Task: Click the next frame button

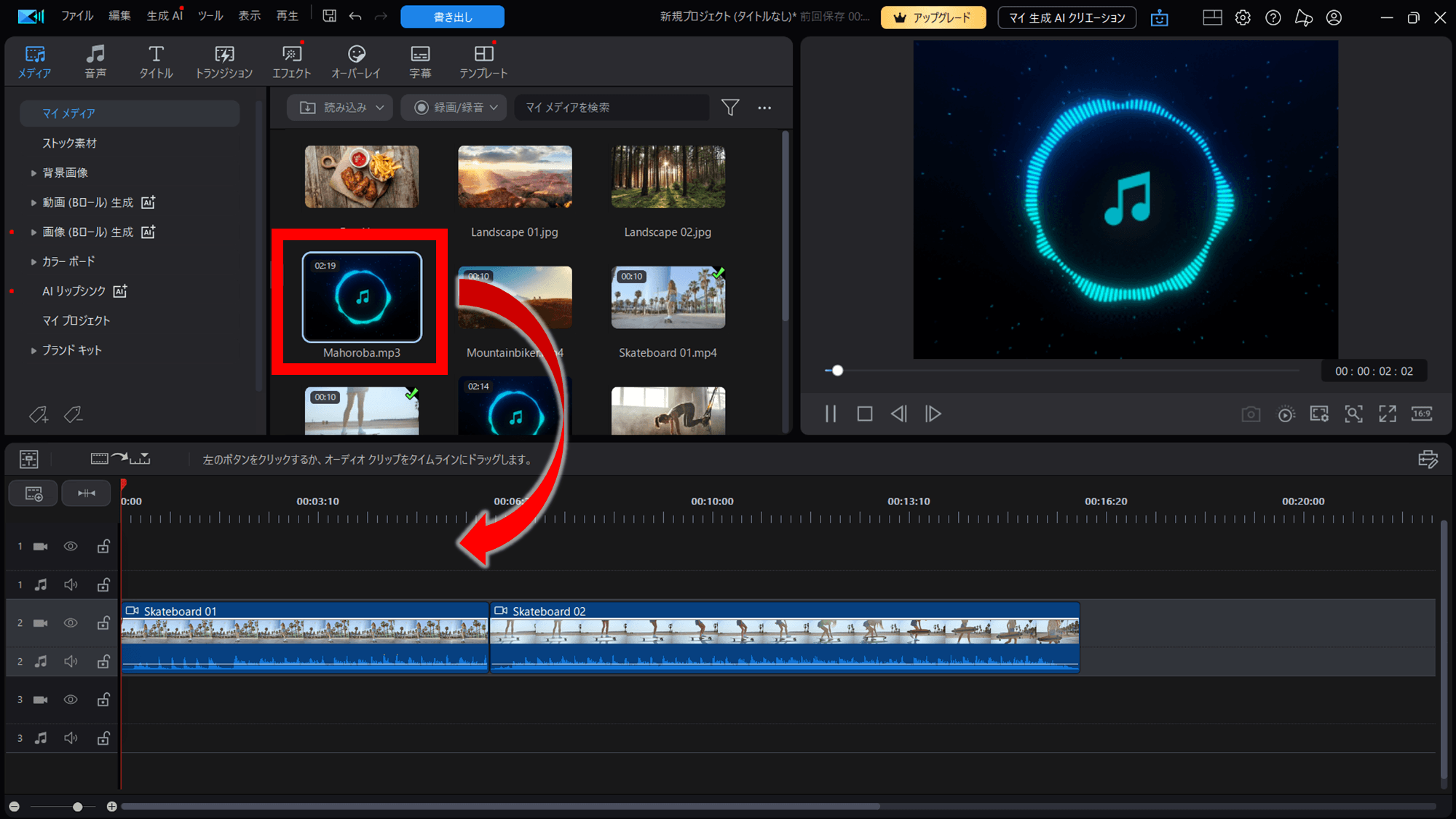Action: pyautogui.click(x=933, y=414)
